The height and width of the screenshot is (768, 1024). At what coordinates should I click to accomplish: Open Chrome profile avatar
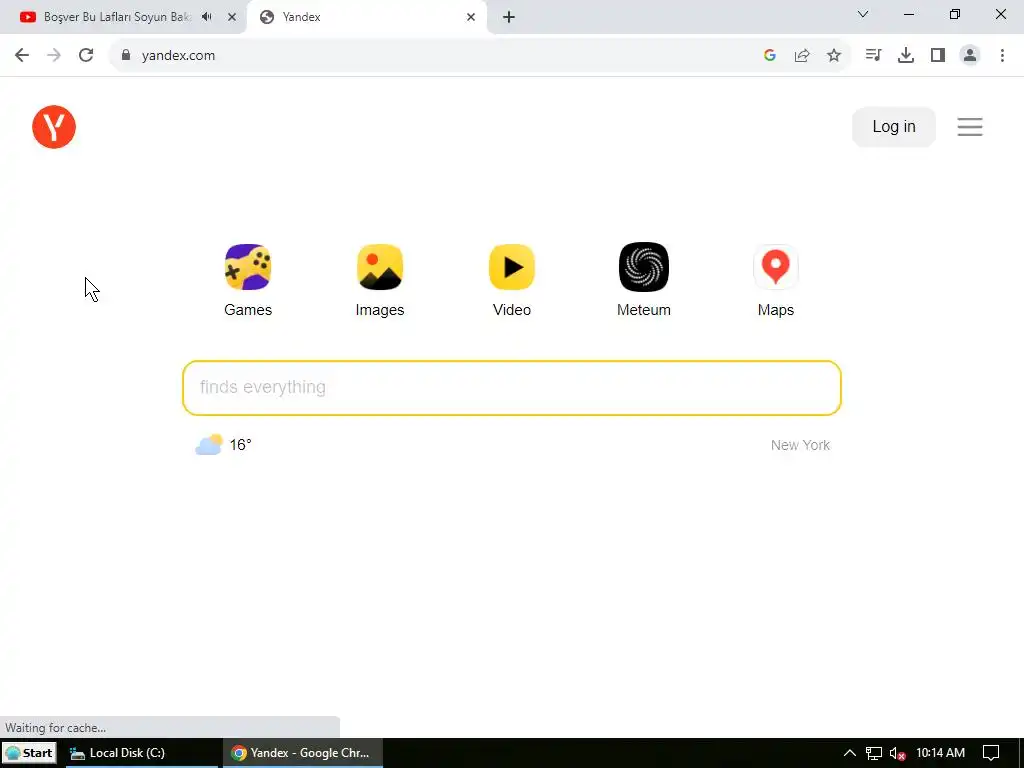[970, 56]
